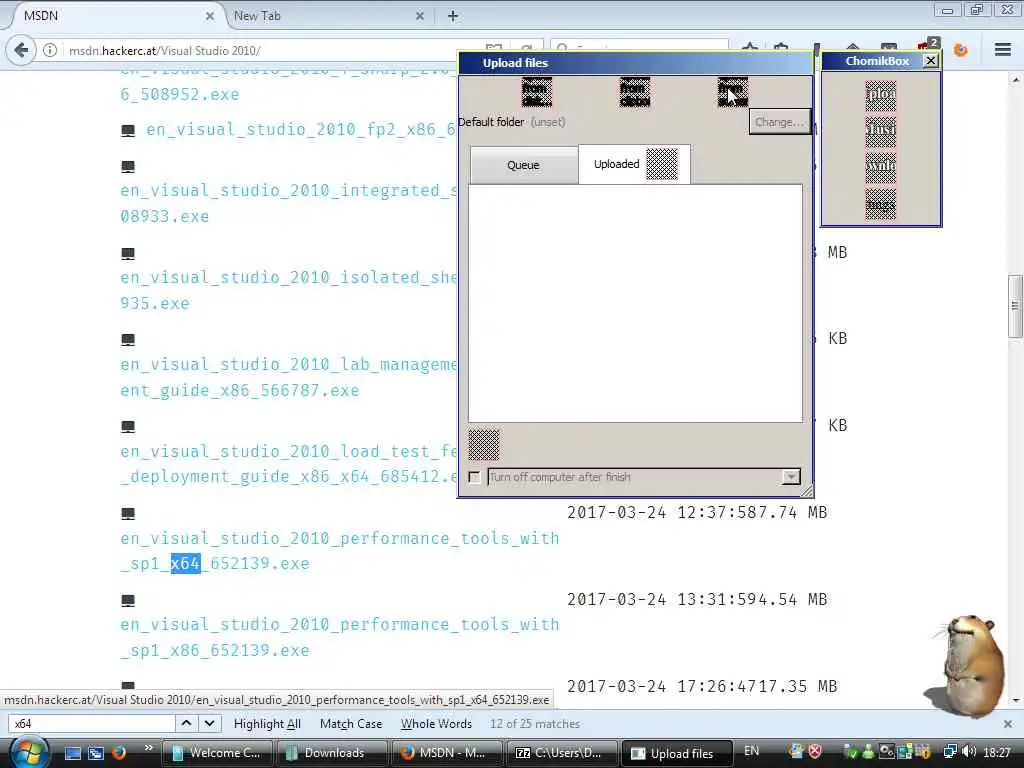Image resolution: width=1024 pixels, height=768 pixels.
Task: Open the EN language bar selector
Action: coord(752,751)
